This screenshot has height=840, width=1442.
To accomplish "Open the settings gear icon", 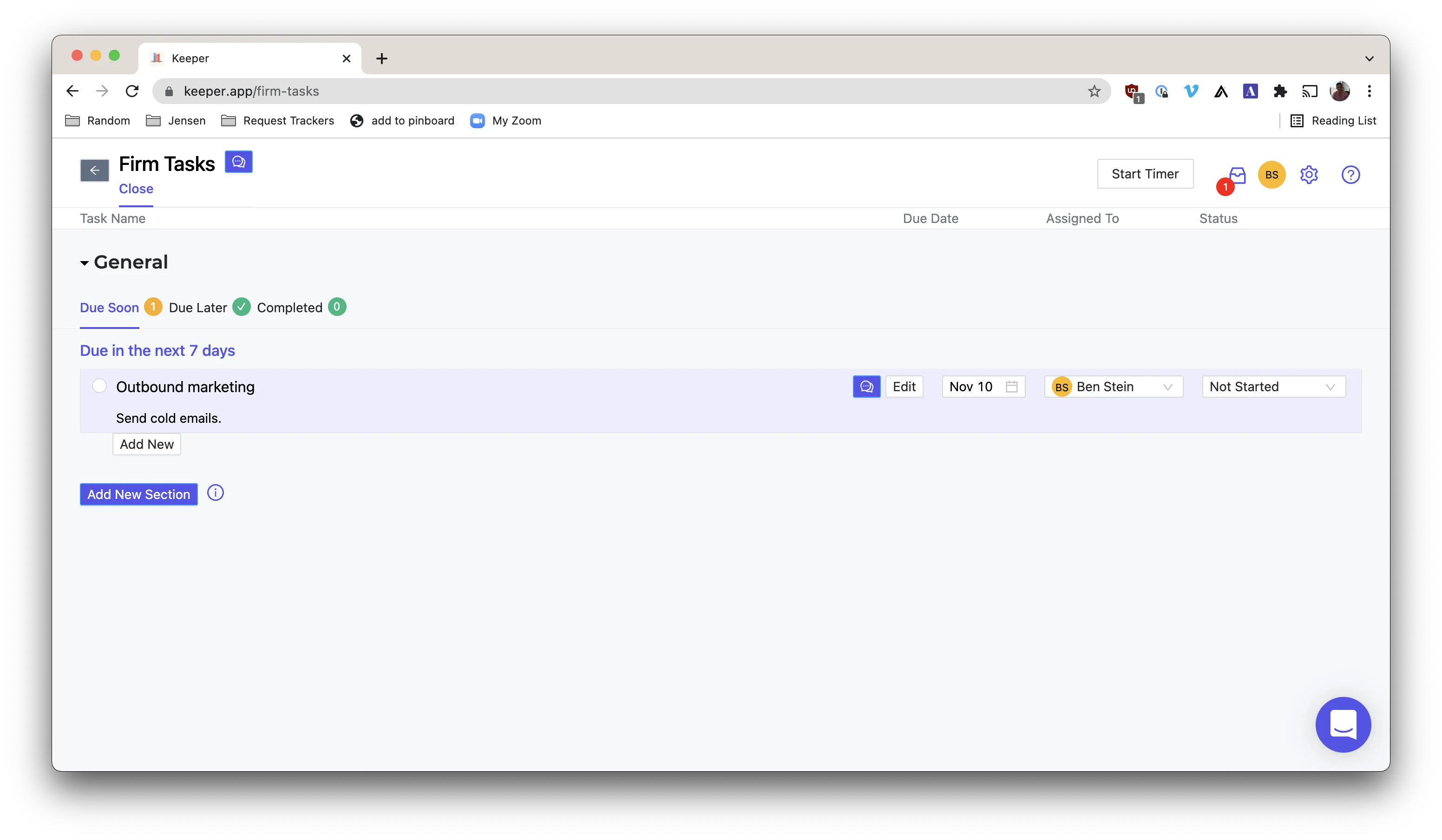I will click(x=1309, y=175).
